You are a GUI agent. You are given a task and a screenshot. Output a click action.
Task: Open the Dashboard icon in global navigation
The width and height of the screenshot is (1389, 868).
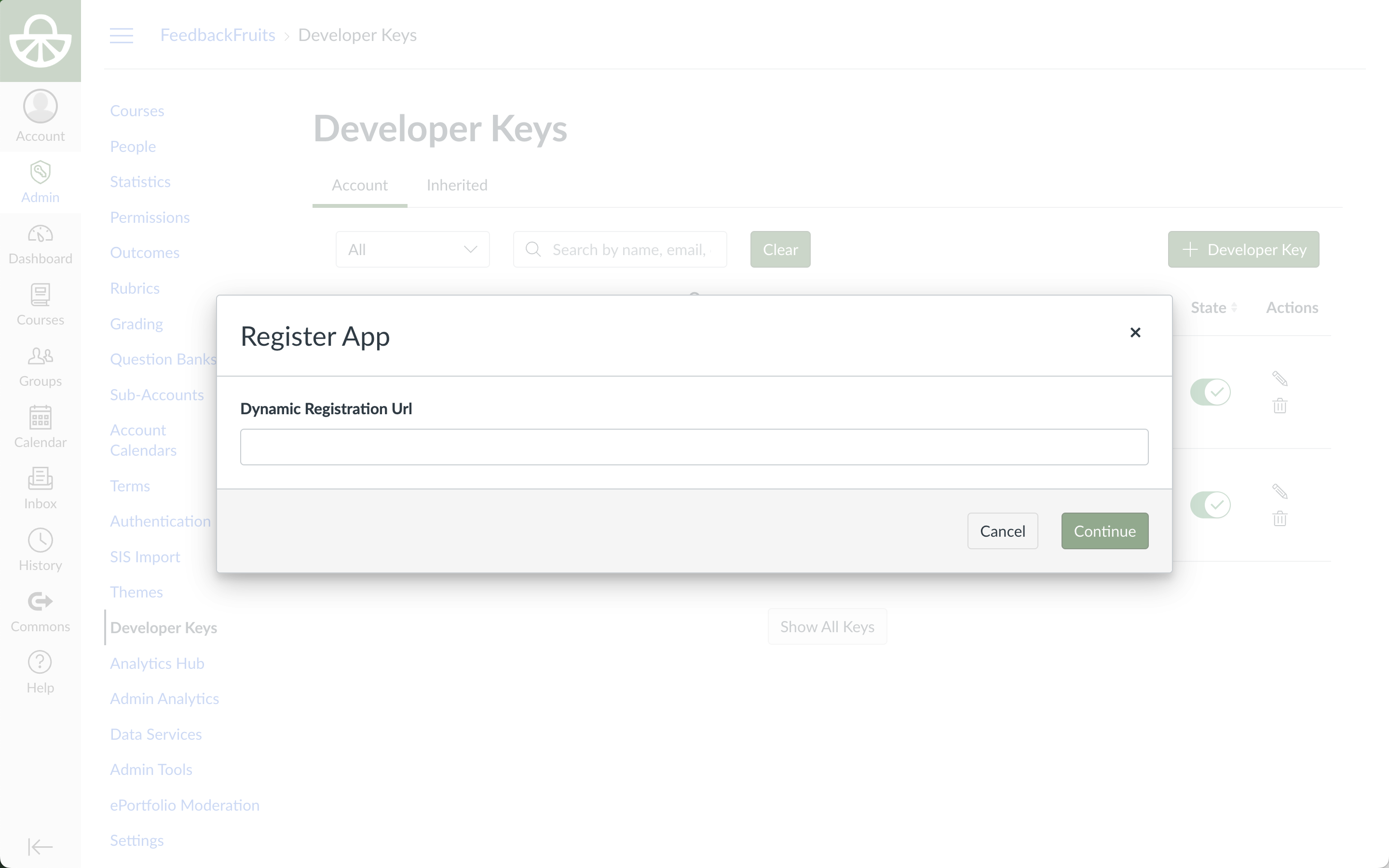click(x=40, y=235)
